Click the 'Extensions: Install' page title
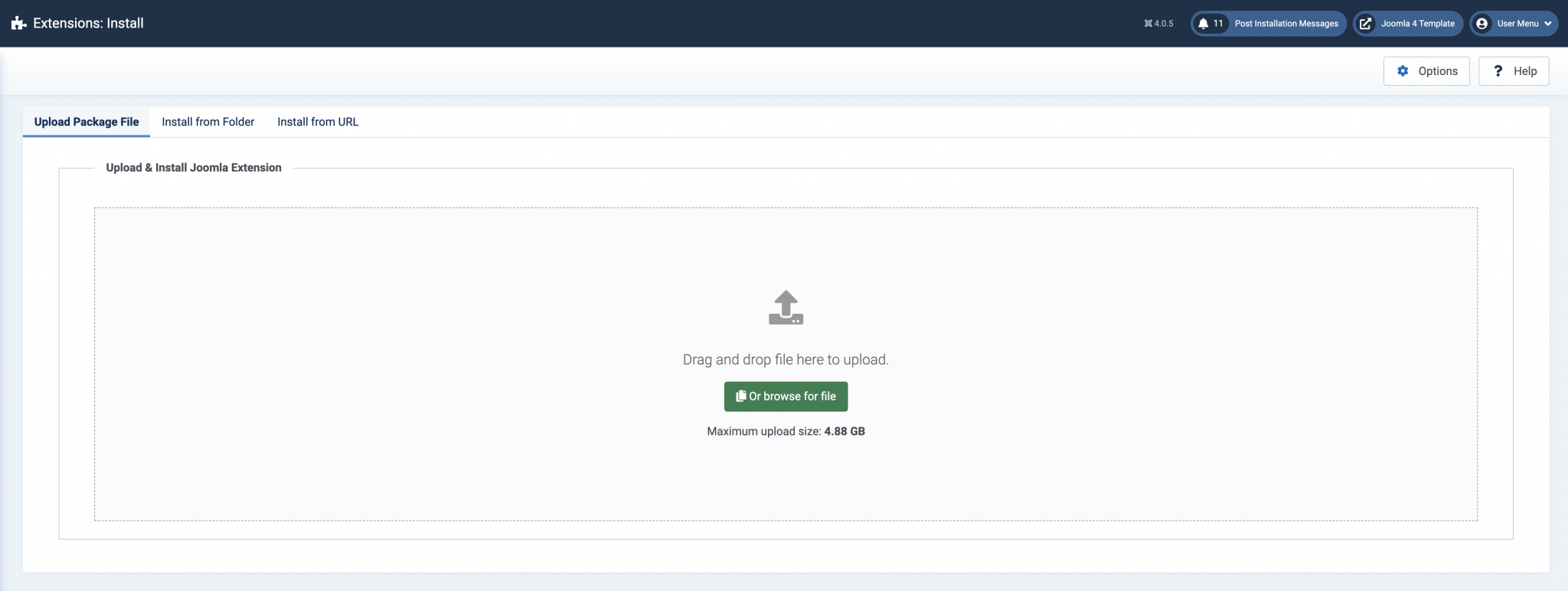Screen dimensions: 1568x591 click(x=88, y=24)
